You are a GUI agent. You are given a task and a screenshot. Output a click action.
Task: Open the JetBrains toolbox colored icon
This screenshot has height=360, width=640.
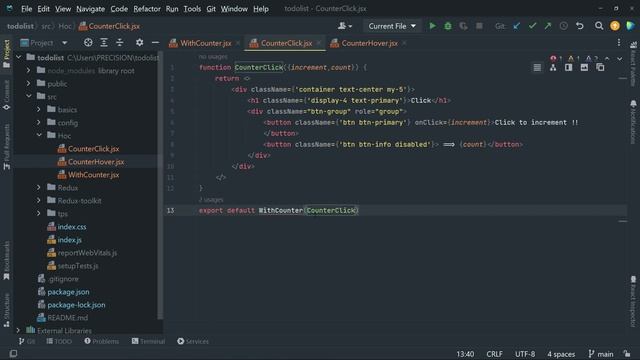(631, 26)
